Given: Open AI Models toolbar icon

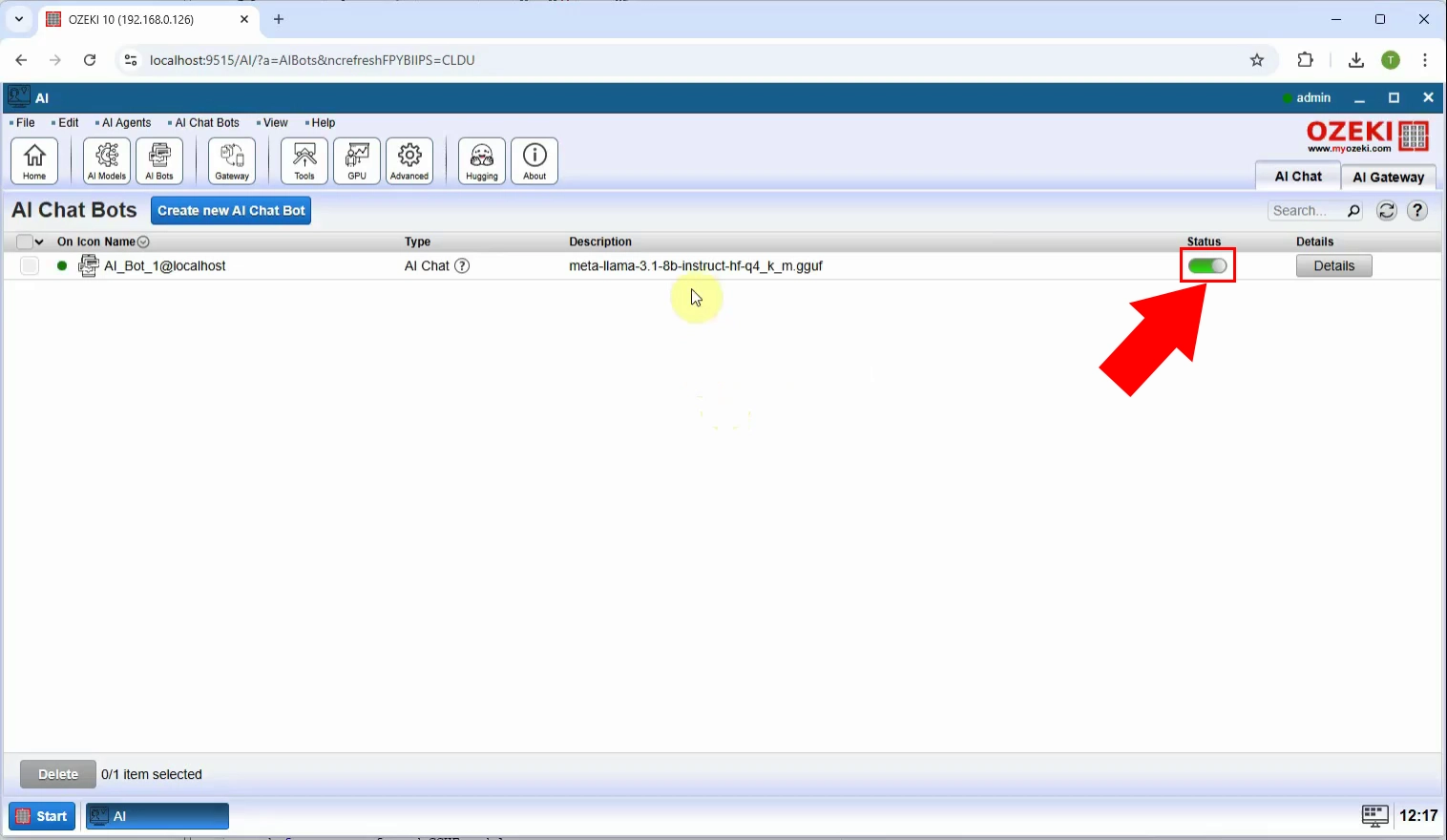Looking at the screenshot, I should coord(107,160).
